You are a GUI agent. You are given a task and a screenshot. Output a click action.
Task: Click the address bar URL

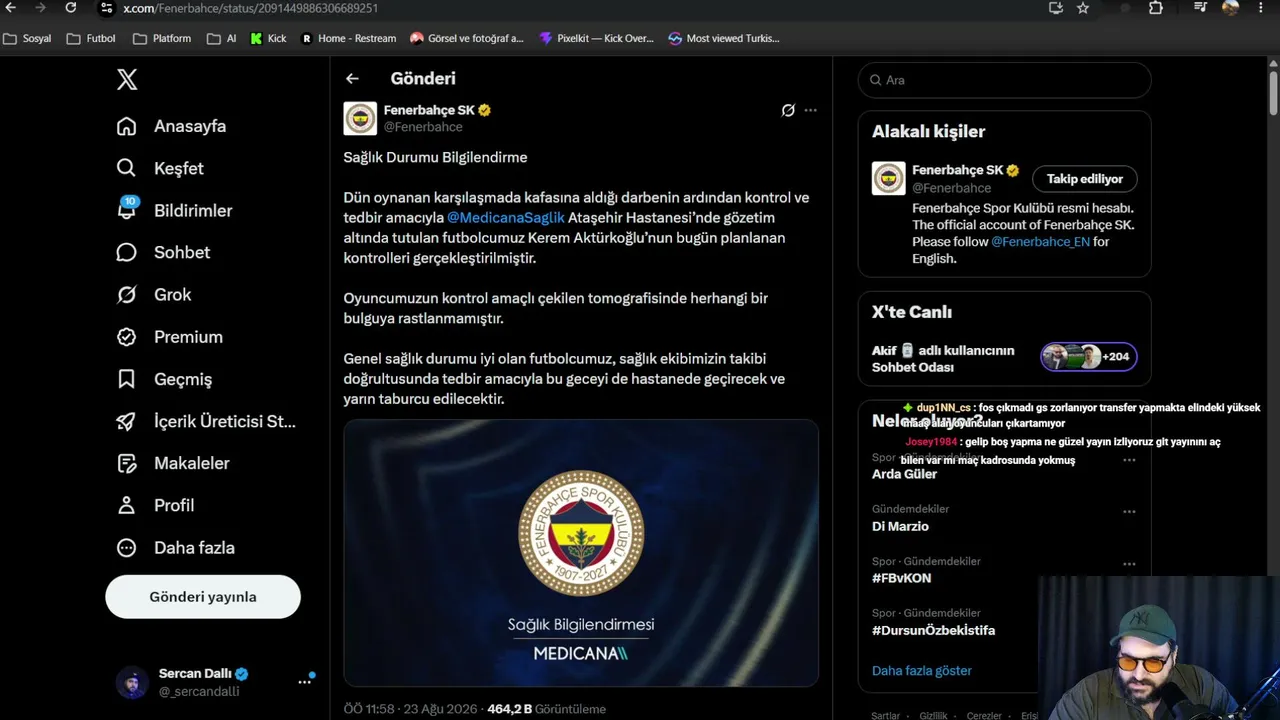(x=250, y=8)
